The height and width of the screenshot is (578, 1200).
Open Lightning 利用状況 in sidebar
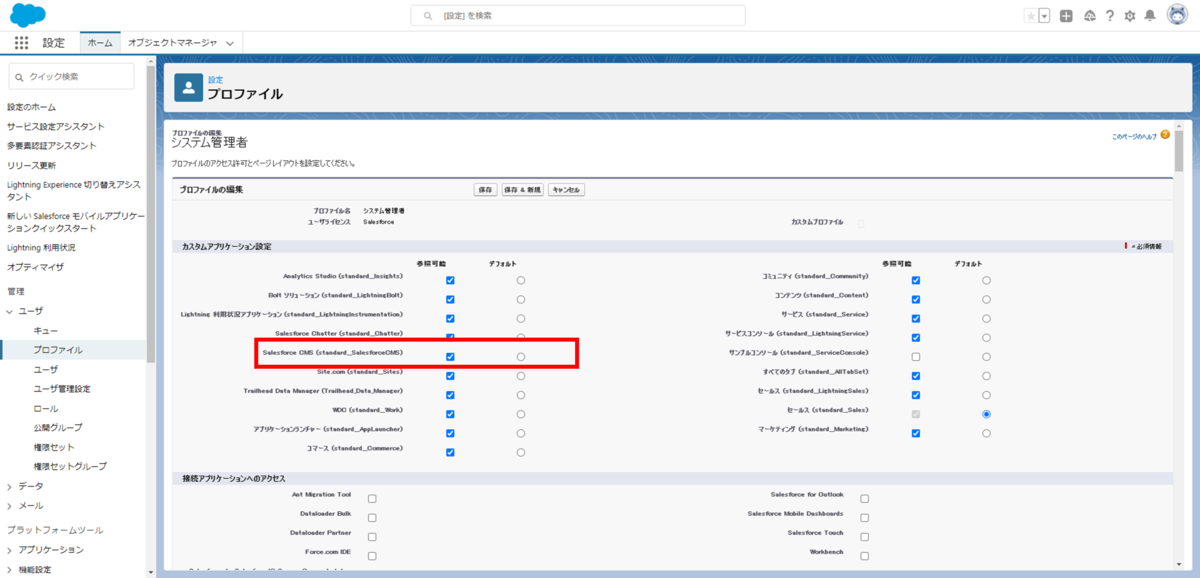(x=41, y=247)
